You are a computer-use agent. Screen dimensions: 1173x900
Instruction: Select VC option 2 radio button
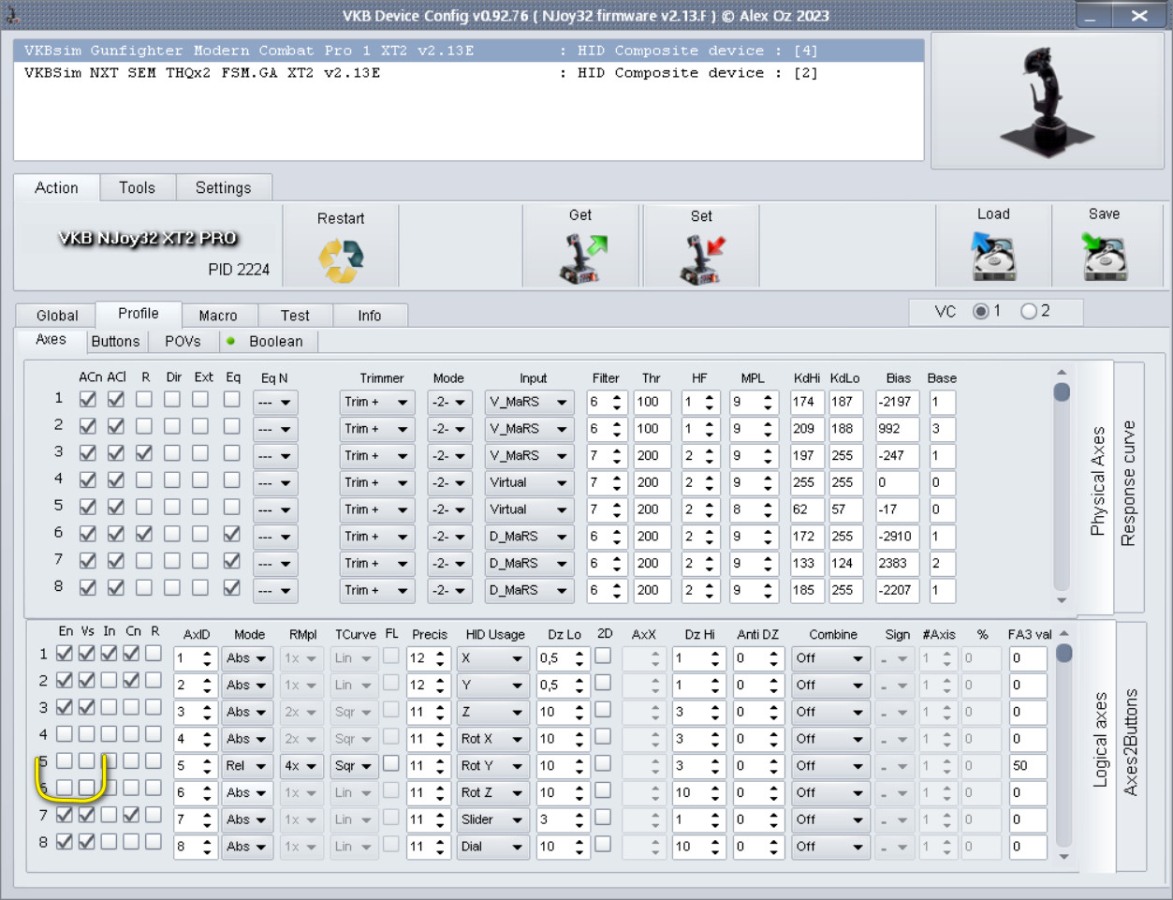(1029, 312)
